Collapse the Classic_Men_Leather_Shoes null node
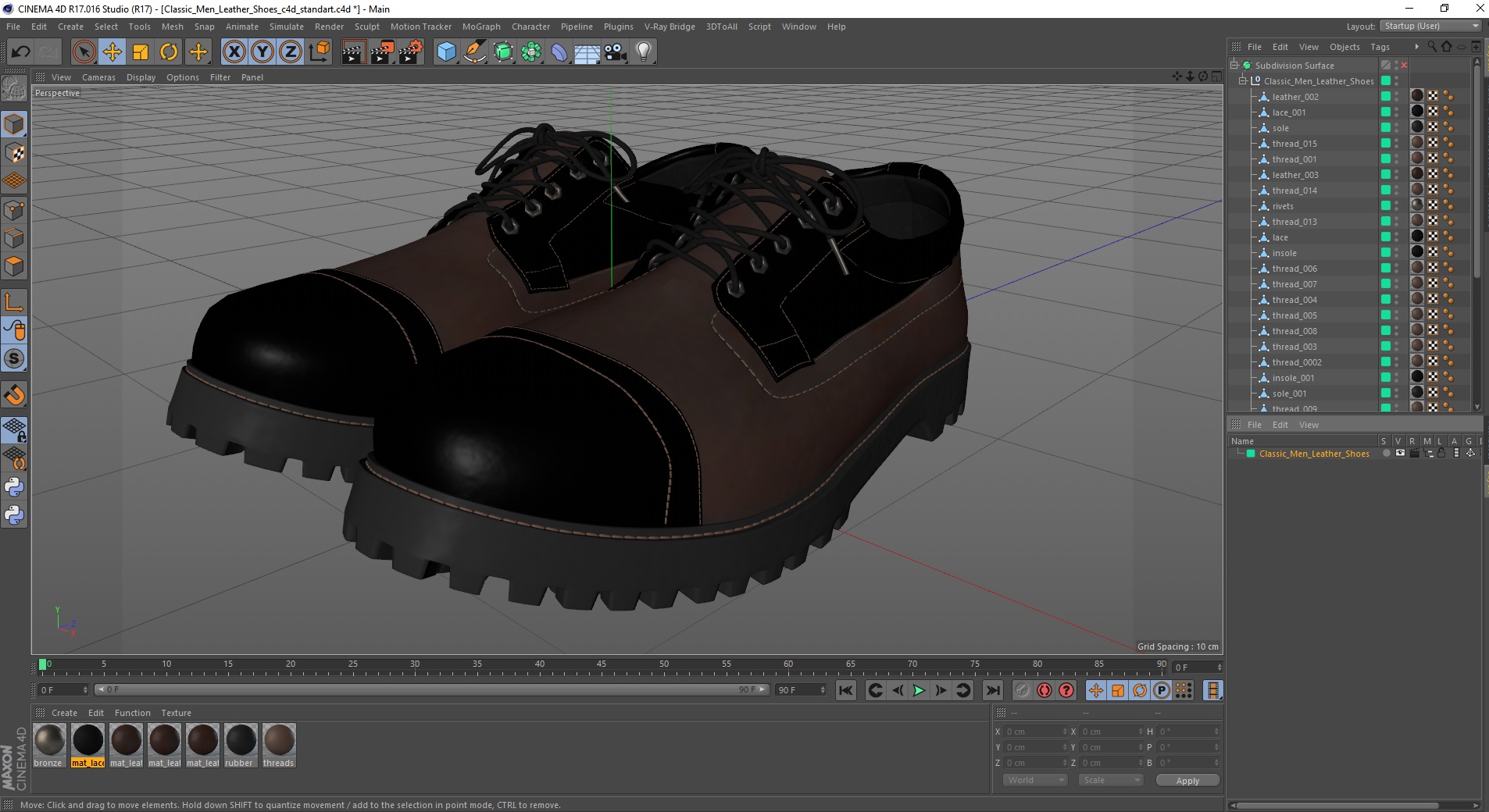This screenshot has height=812, width=1489. [1242, 80]
